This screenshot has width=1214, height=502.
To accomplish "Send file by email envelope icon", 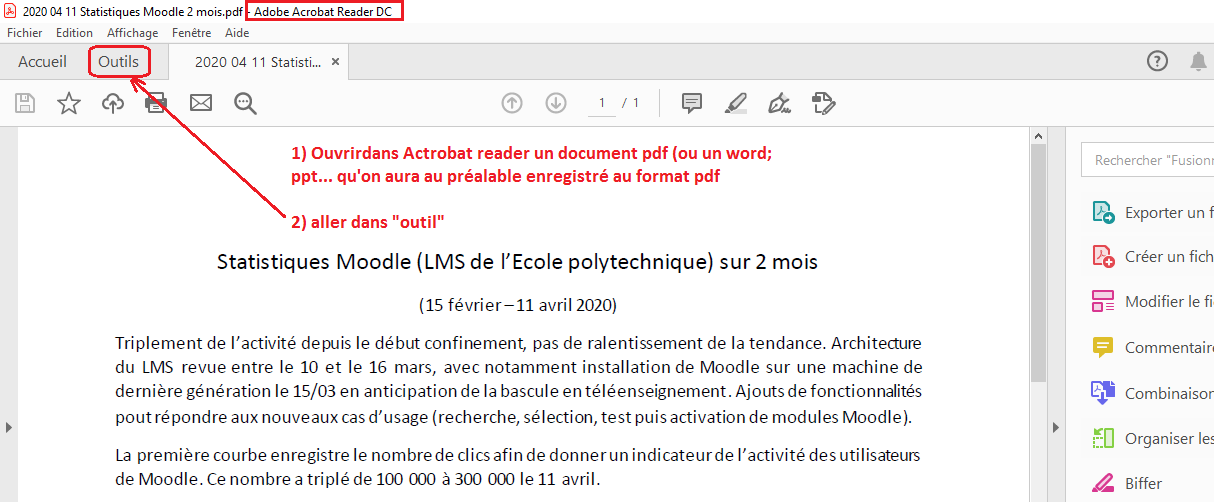I will click(201, 103).
